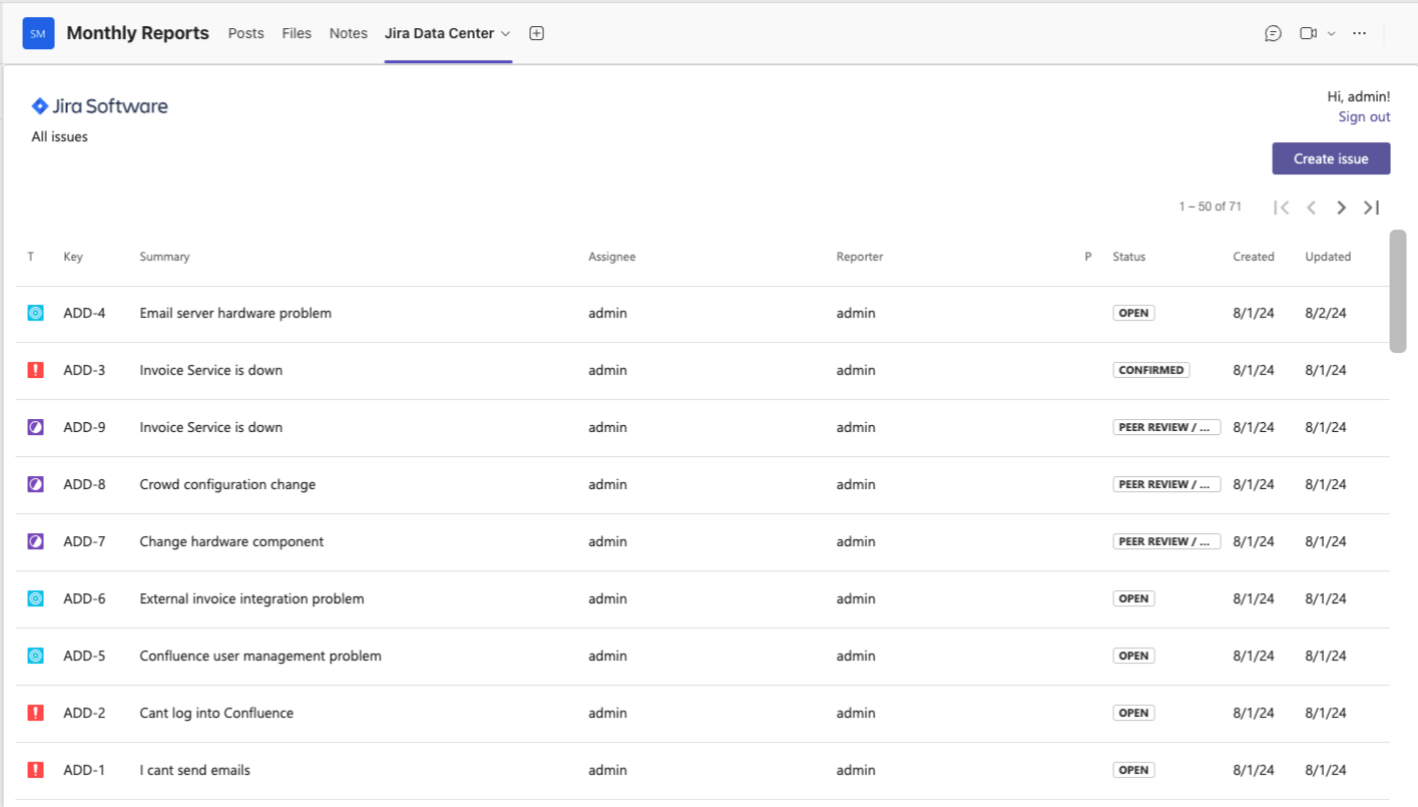
Task: Start a meeting with camera icon
Action: 1307,33
